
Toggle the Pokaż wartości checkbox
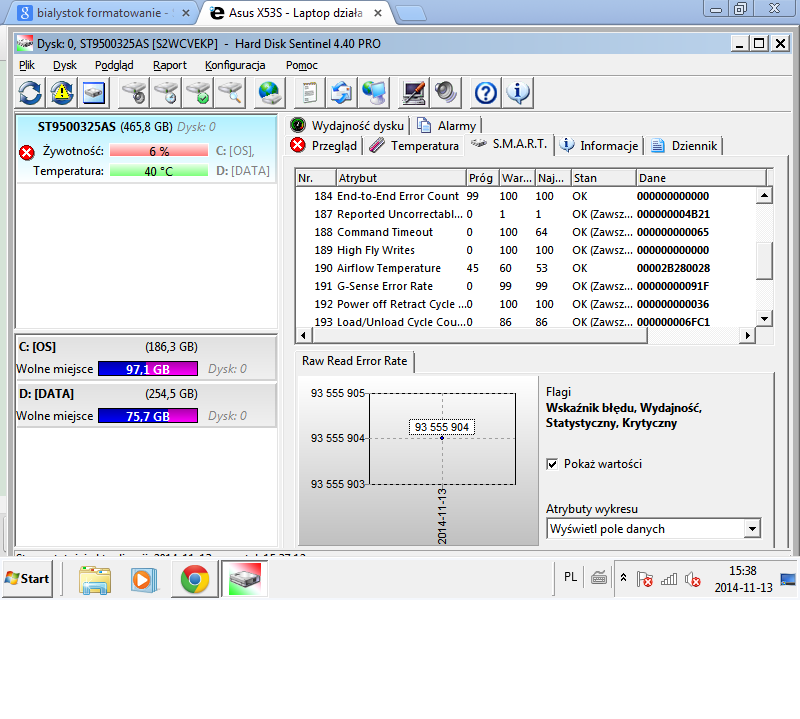pyautogui.click(x=552, y=464)
